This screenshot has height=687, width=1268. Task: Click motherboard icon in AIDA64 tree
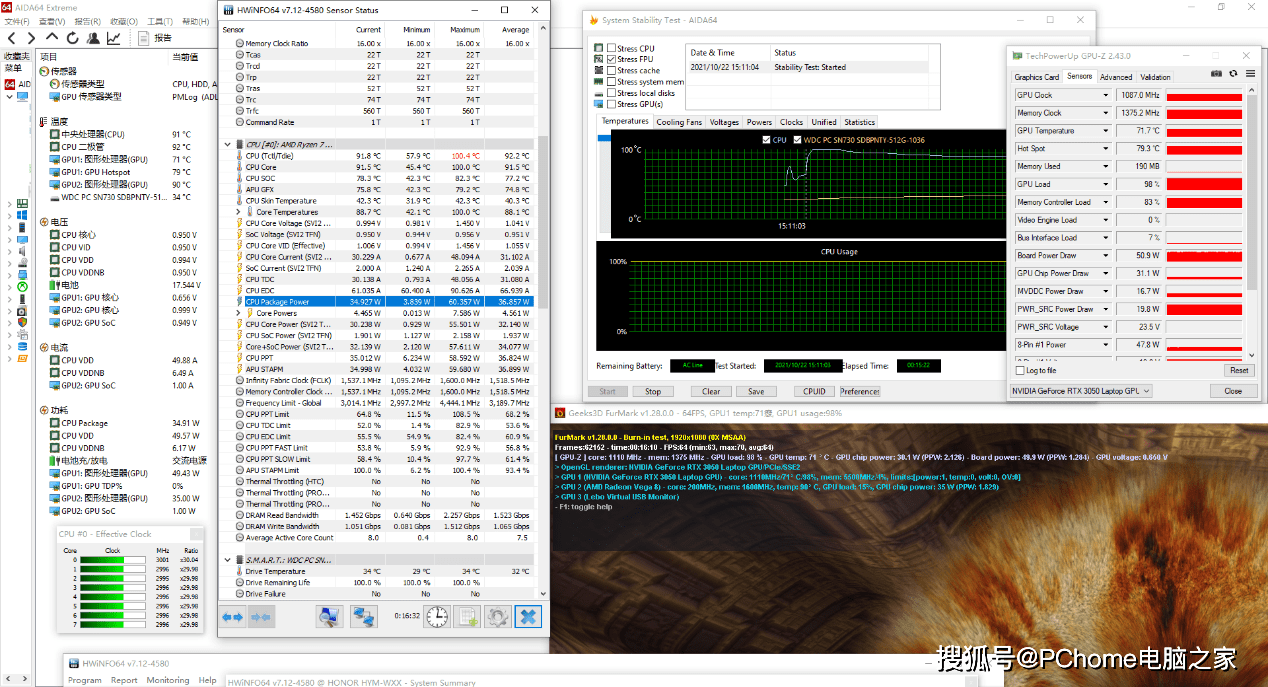(22, 202)
